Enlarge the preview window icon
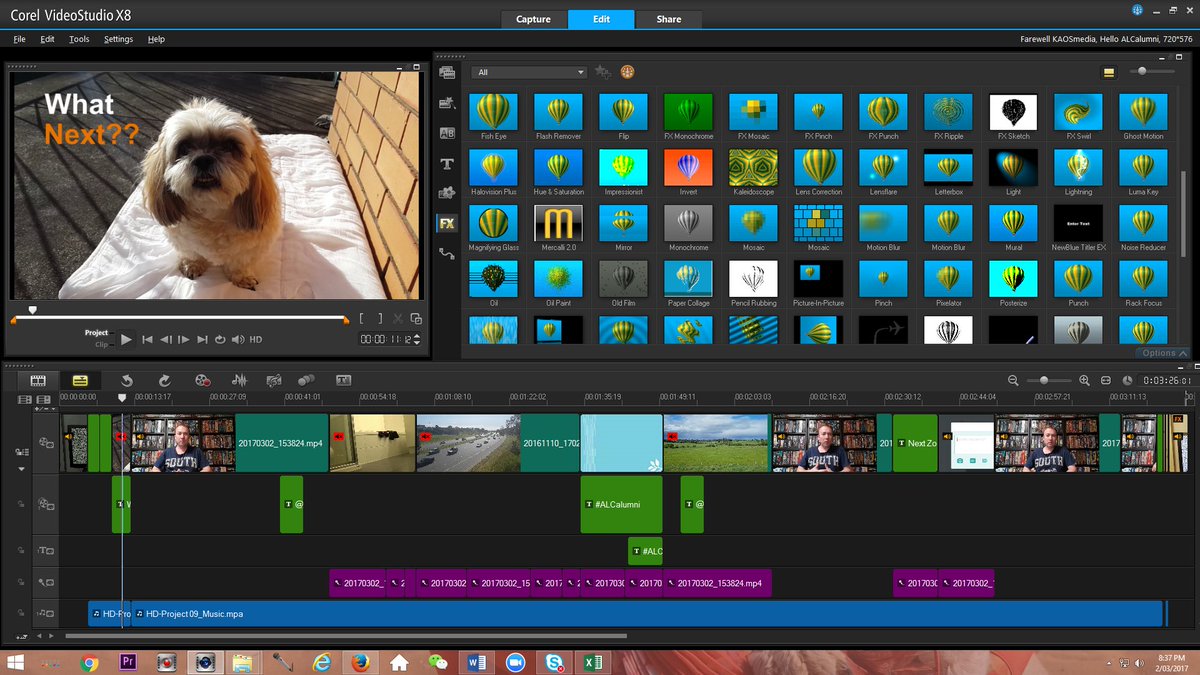 click(x=416, y=319)
